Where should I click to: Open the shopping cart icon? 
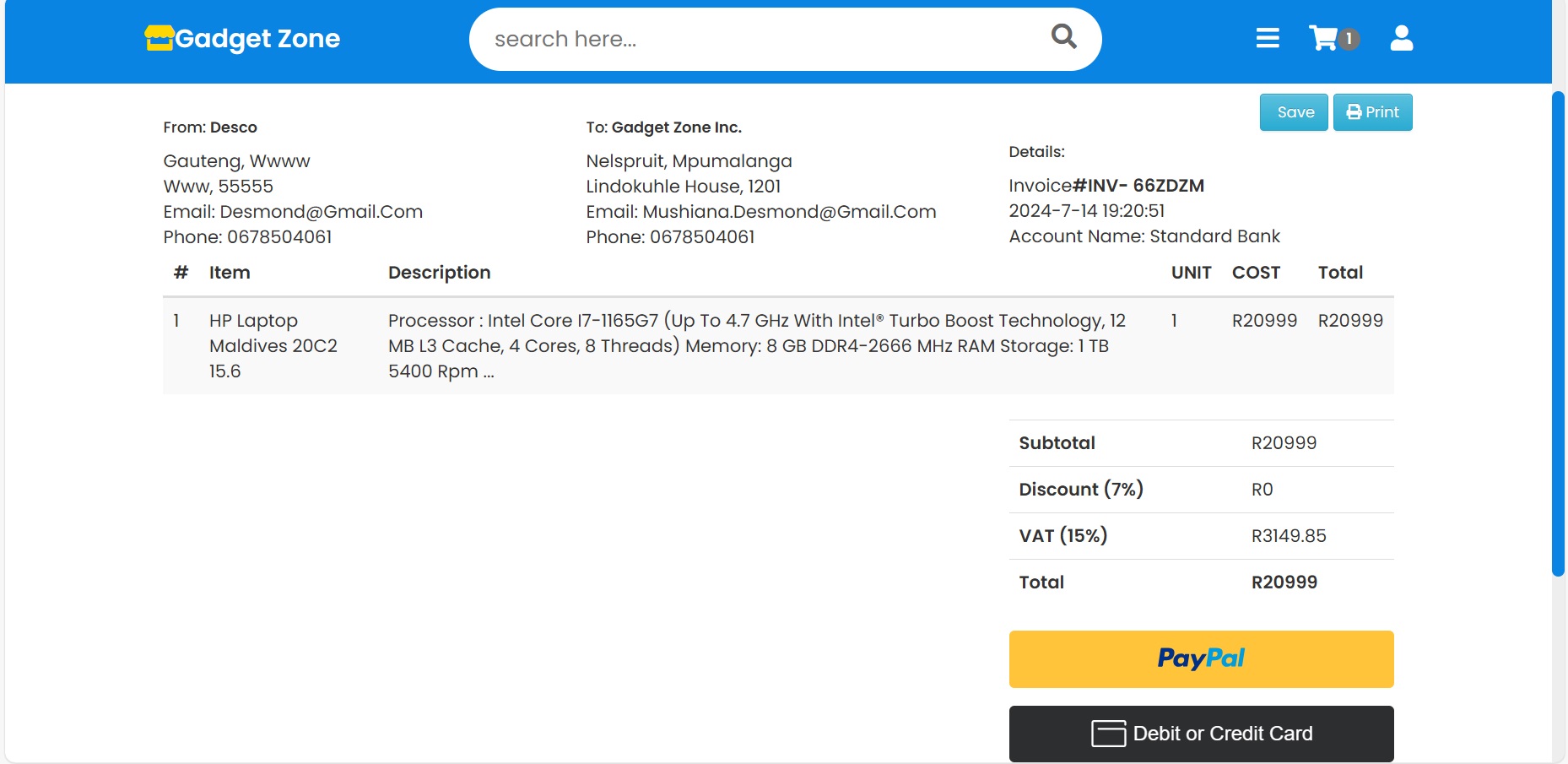1322,38
